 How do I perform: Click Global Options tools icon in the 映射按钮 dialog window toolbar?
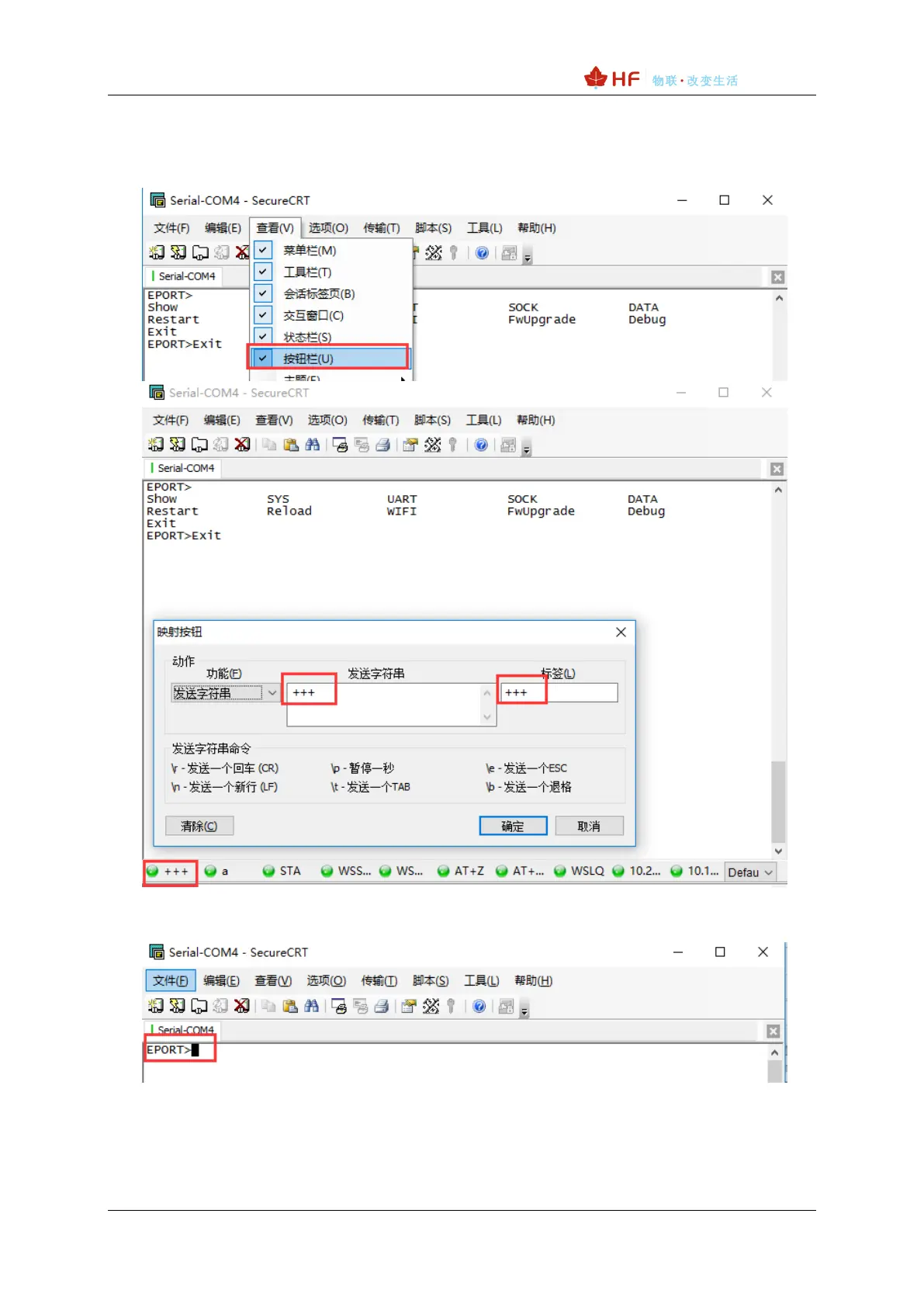coord(433,445)
